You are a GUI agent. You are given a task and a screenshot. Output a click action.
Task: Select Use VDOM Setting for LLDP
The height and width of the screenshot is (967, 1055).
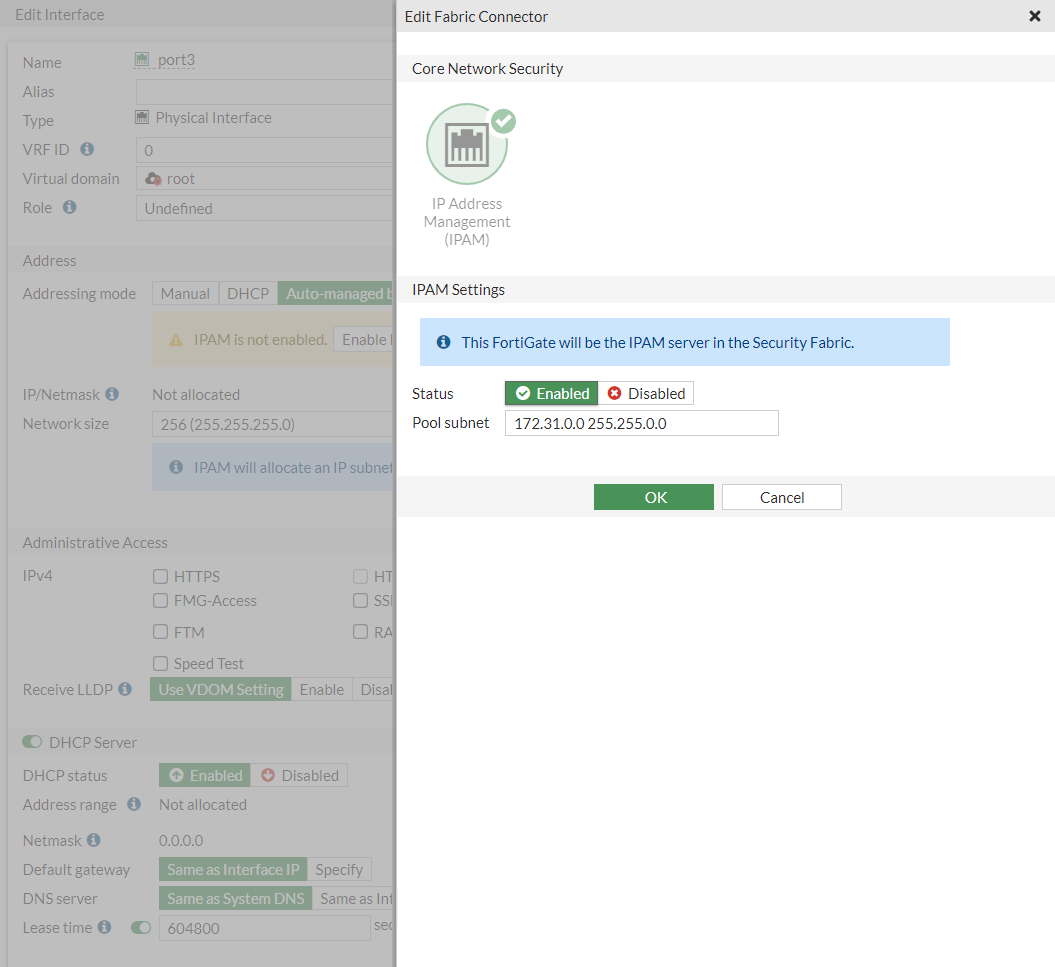point(221,690)
